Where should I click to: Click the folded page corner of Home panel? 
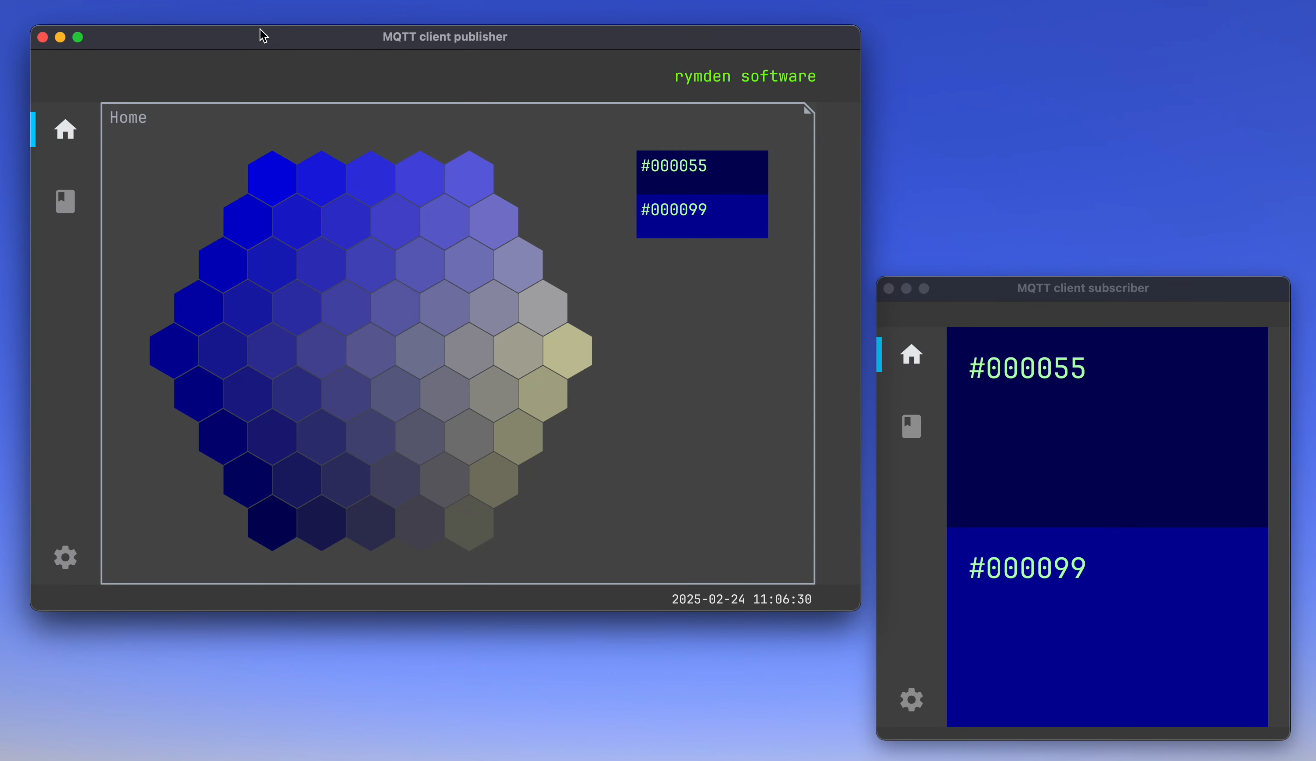pos(808,109)
